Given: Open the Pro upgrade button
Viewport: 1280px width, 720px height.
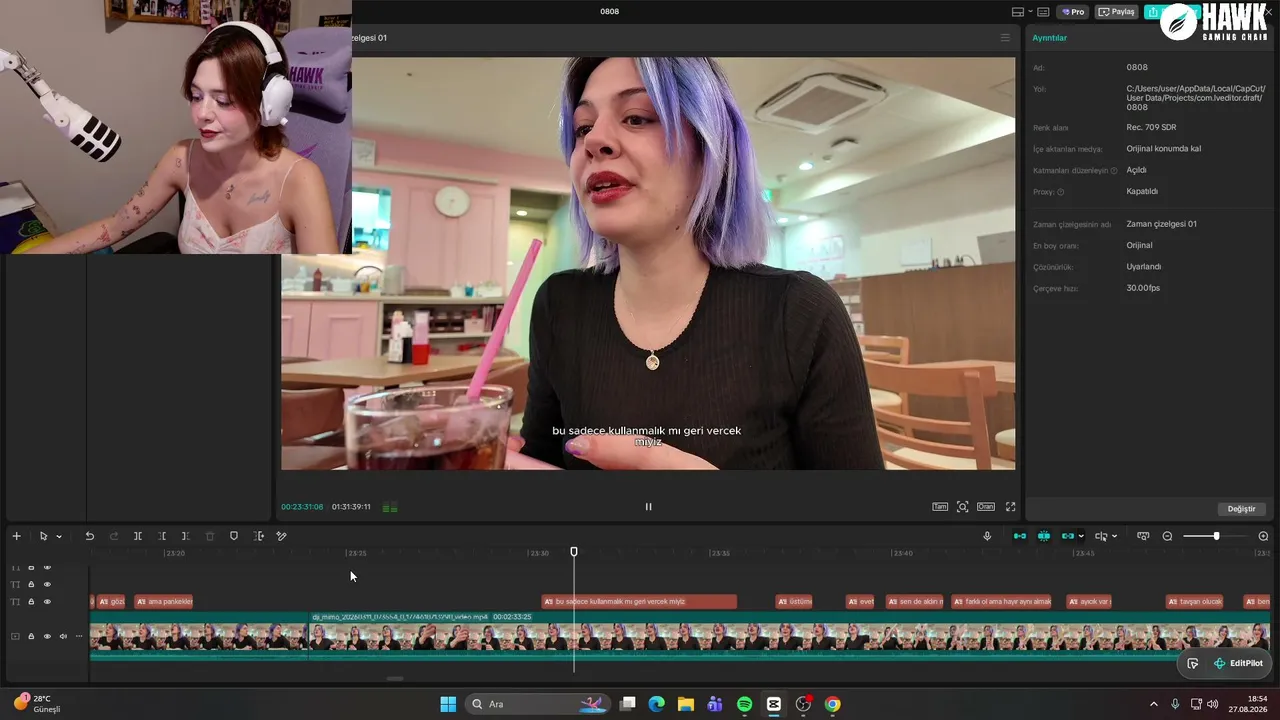Looking at the screenshot, I should pyautogui.click(x=1074, y=12).
